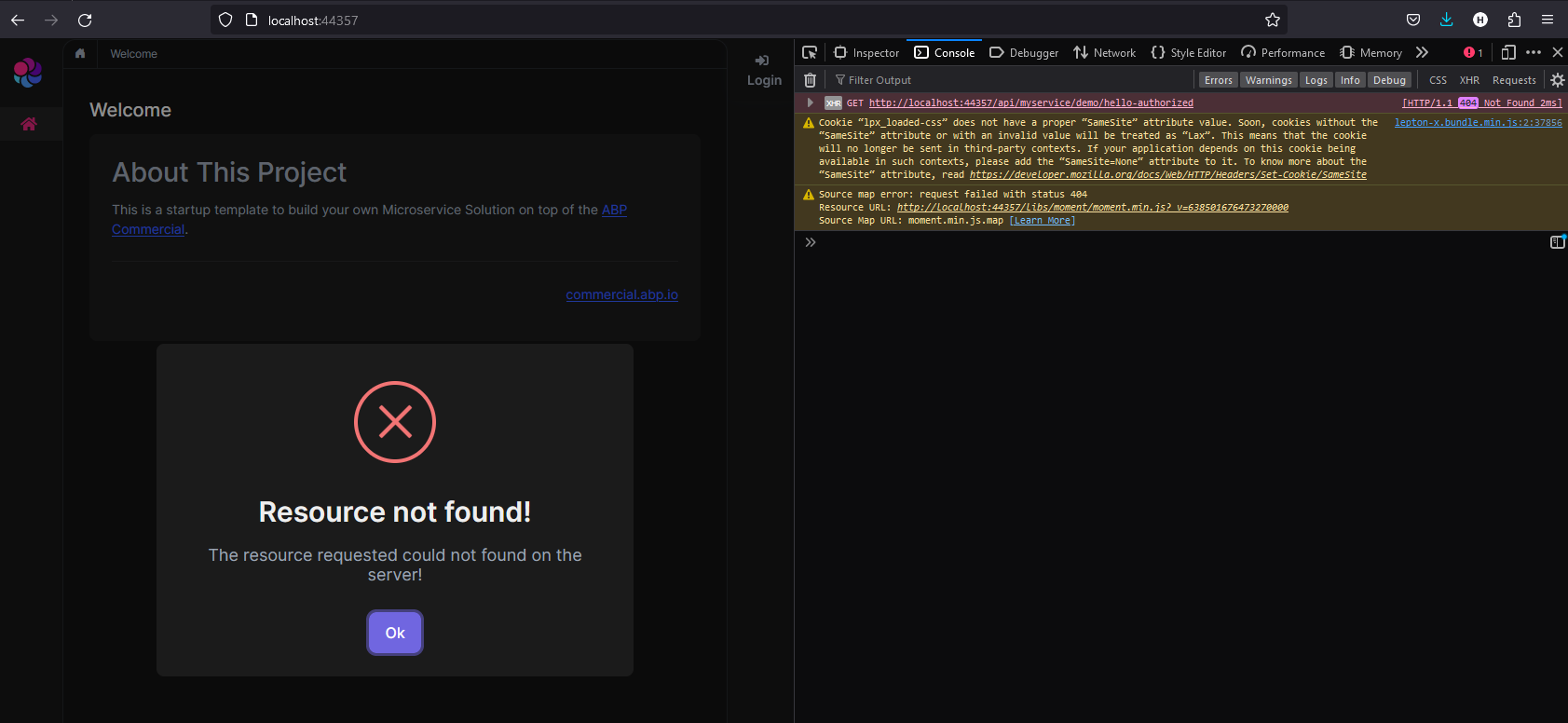Screen dimensions: 1568x723
Task: Toggle the Warnings log filter
Action: click(1268, 80)
